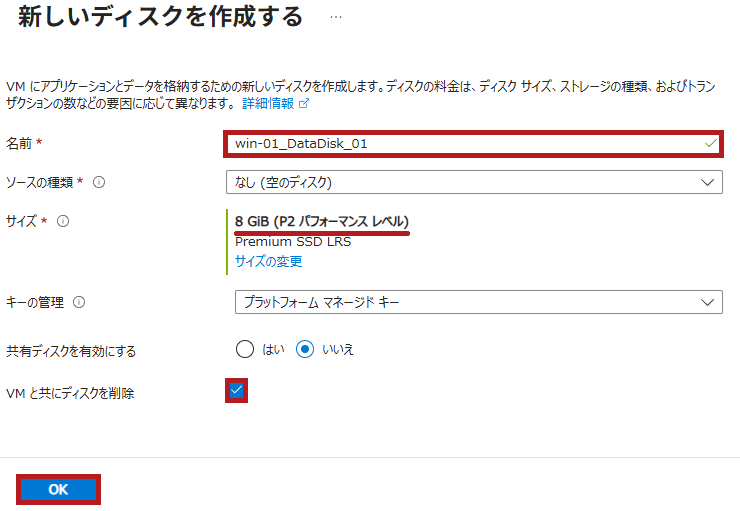Click the OK button

pos(59,489)
